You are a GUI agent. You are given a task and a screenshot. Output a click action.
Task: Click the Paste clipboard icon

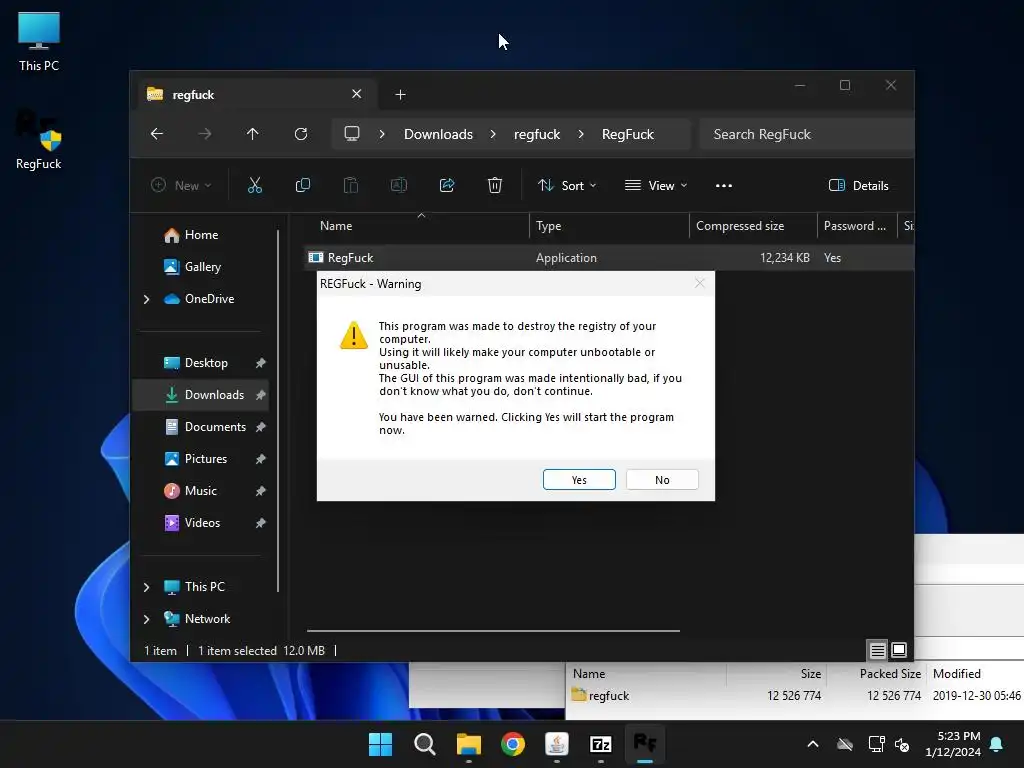click(351, 185)
